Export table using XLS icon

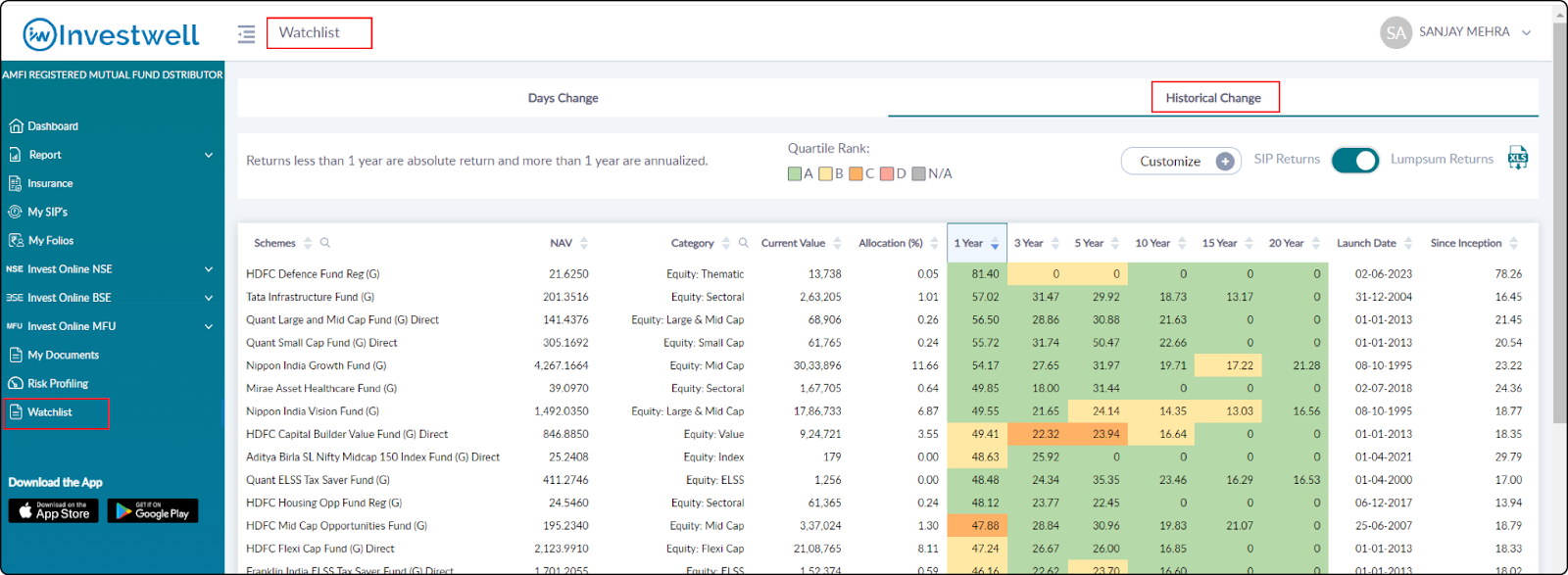(x=1518, y=158)
